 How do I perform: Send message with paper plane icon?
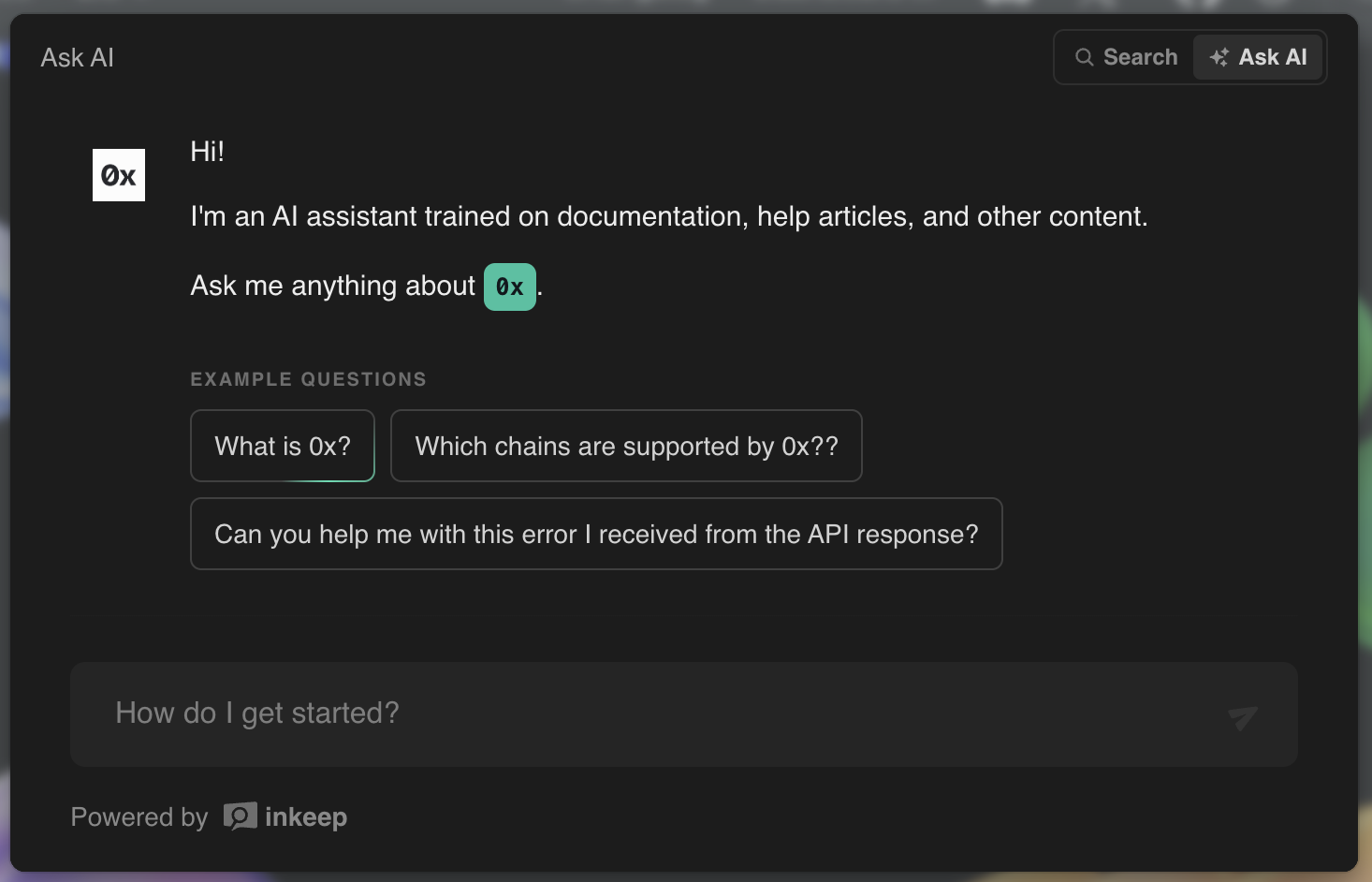[1243, 717]
